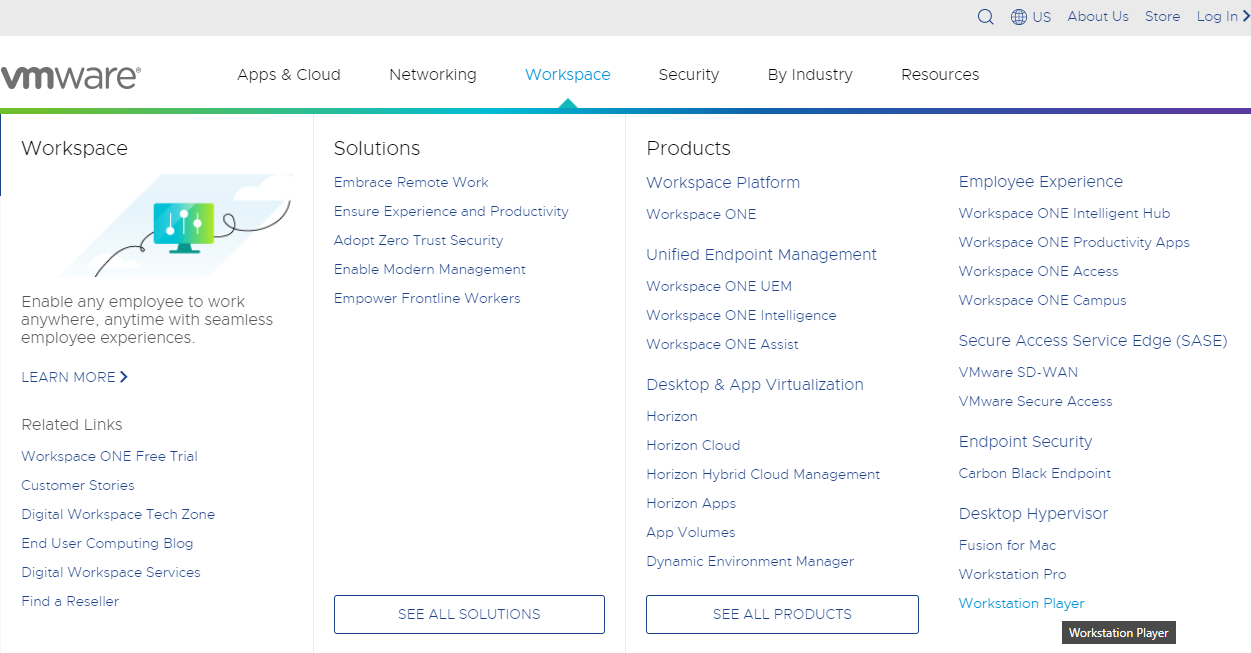Open Workspace ONE Intelligence product
The image size is (1251, 653).
(x=741, y=315)
